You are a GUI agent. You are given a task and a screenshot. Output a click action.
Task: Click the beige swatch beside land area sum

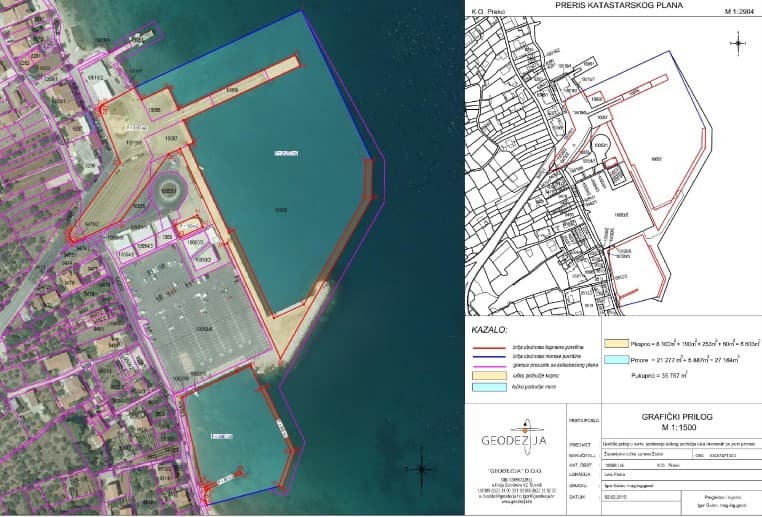[x=616, y=344]
